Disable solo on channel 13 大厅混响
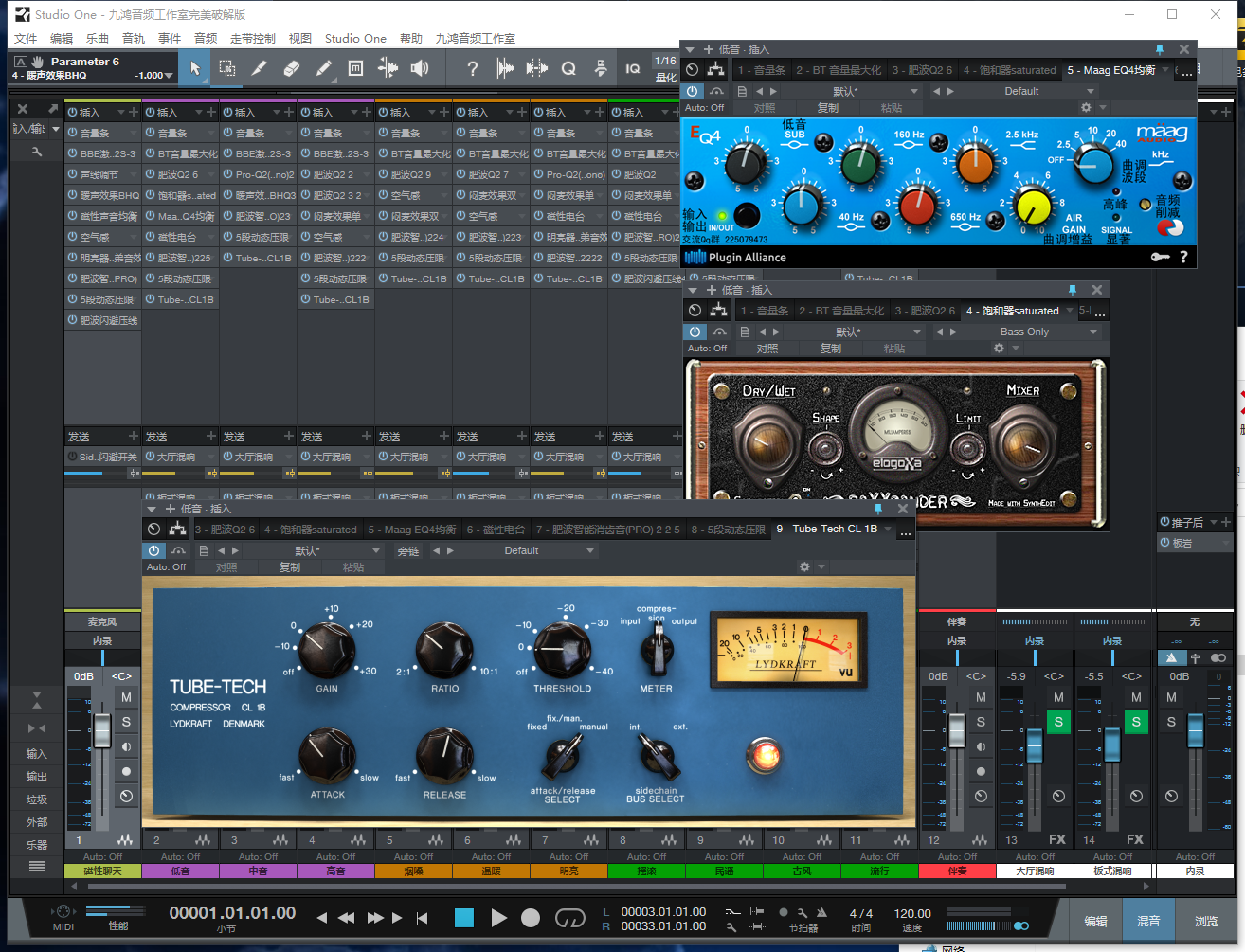1245x952 pixels. tap(1058, 723)
